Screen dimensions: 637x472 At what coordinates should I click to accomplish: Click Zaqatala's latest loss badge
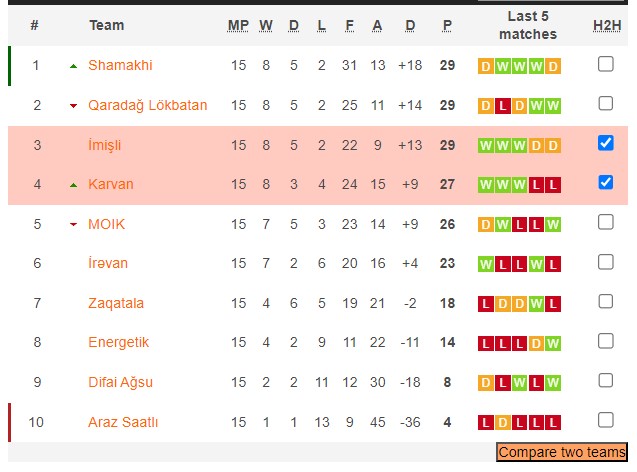(x=553, y=303)
